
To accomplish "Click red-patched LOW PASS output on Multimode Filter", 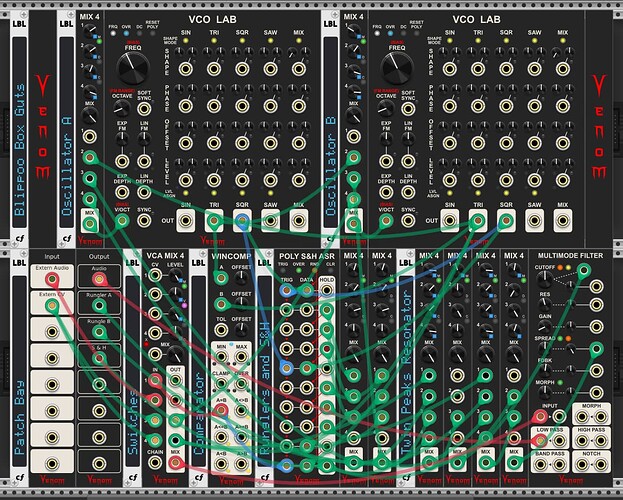I will pos(540,440).
